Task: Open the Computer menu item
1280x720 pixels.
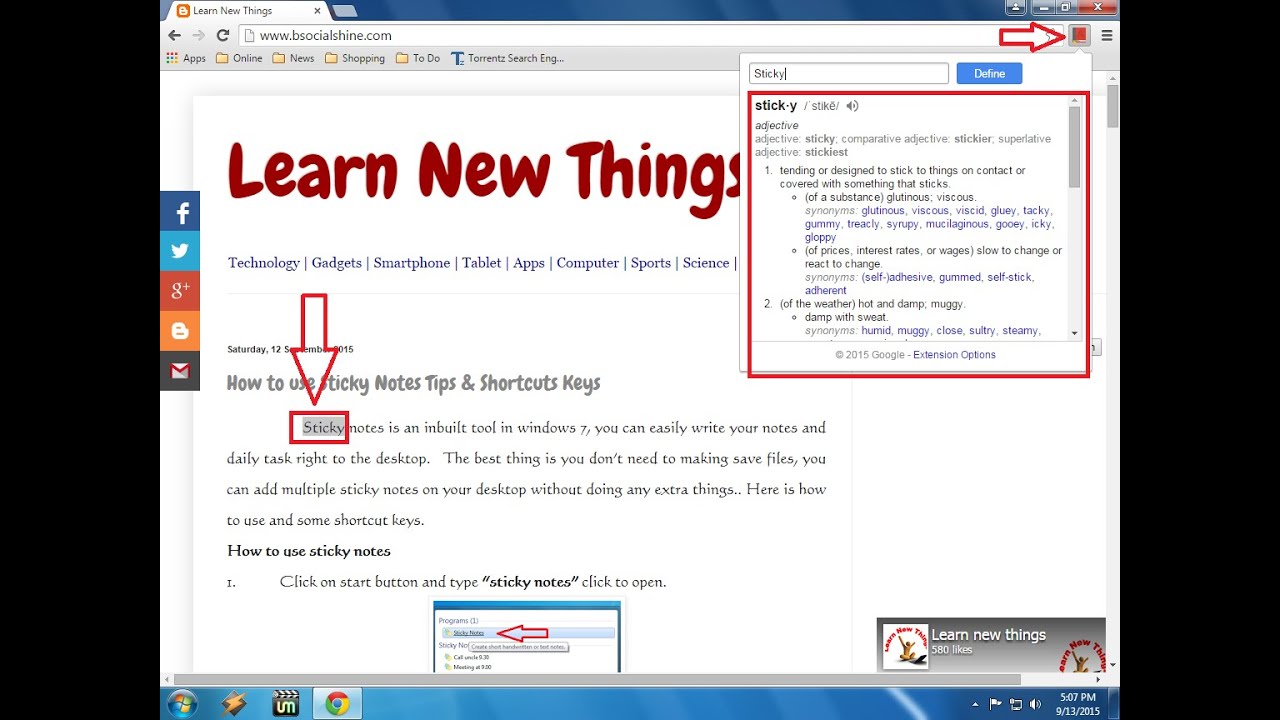Action: pos(588,263)
